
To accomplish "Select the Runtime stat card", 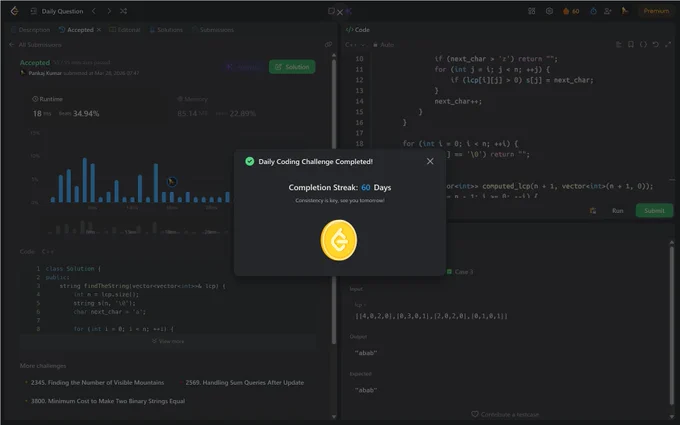I will (95, 107).
